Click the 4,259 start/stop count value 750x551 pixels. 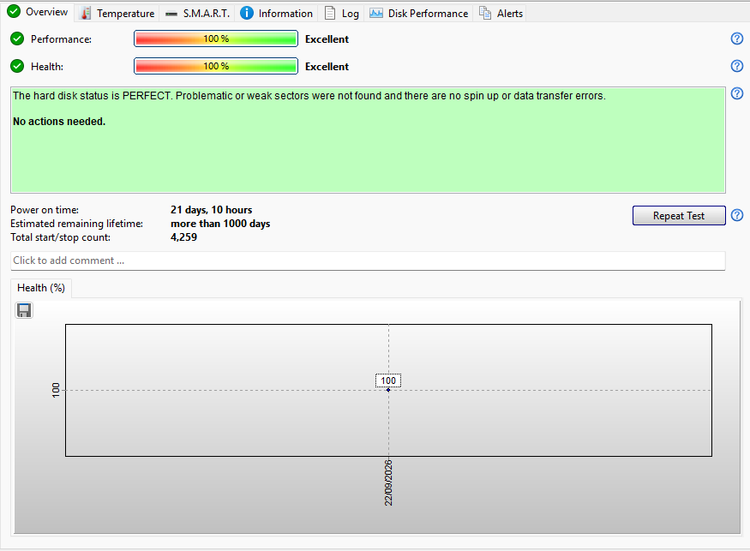[x=184, y=237]
